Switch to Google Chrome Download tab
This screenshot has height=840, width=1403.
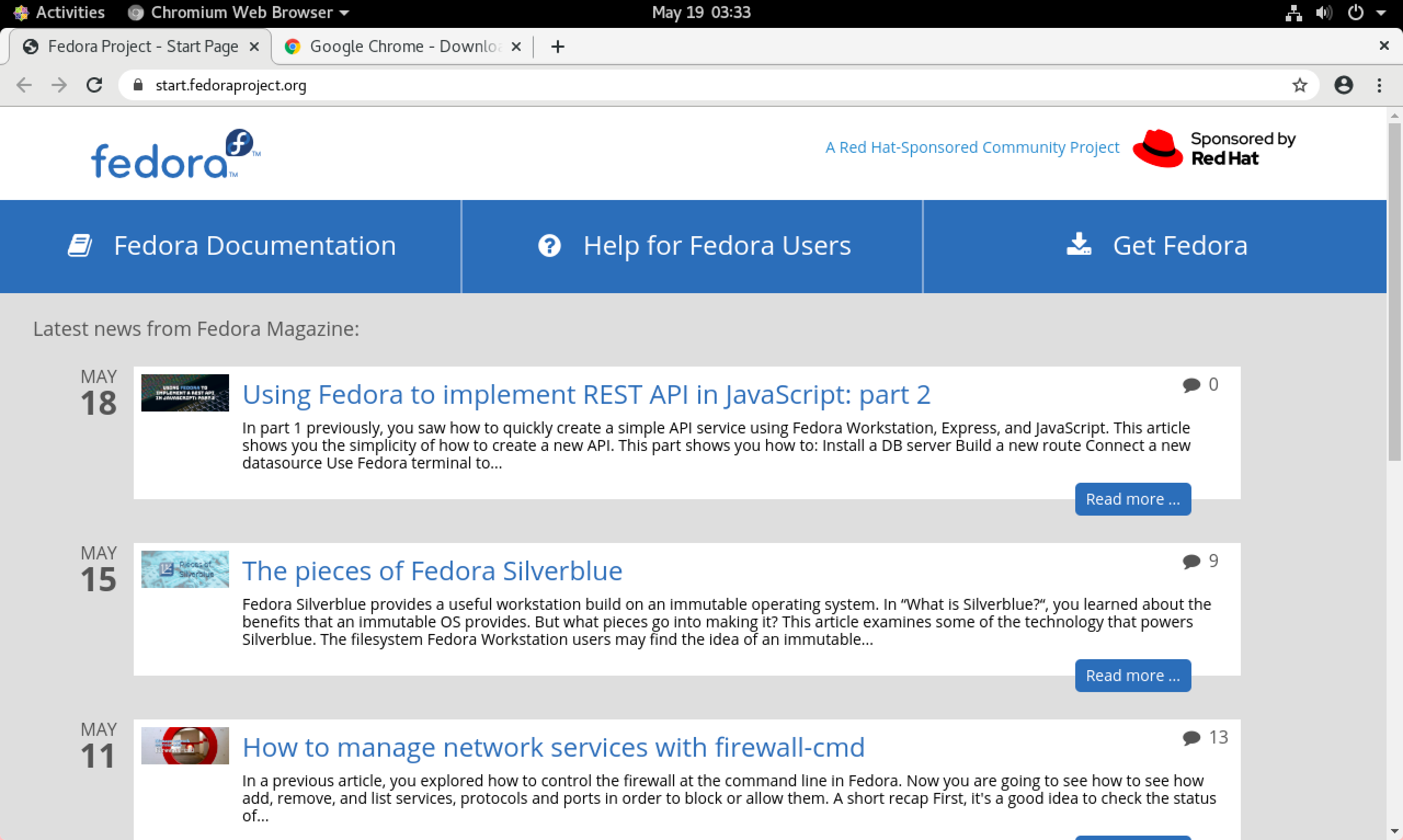403,47
